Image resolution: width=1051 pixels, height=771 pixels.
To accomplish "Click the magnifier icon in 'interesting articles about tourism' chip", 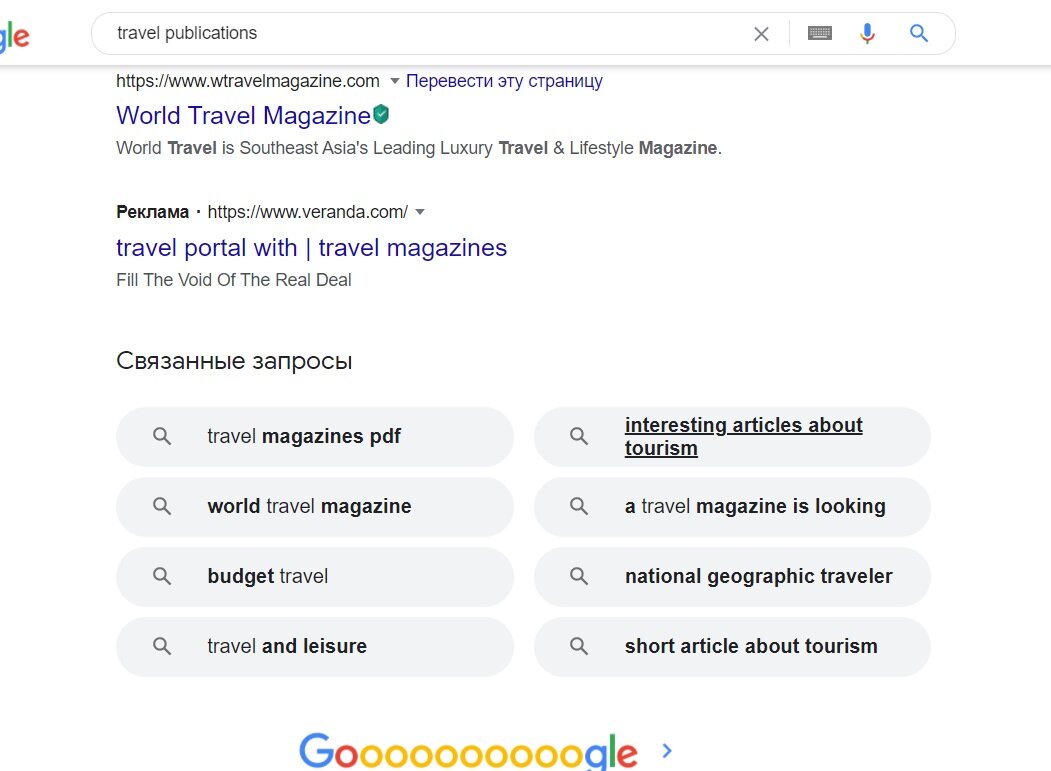I will [x=579, y=436].
